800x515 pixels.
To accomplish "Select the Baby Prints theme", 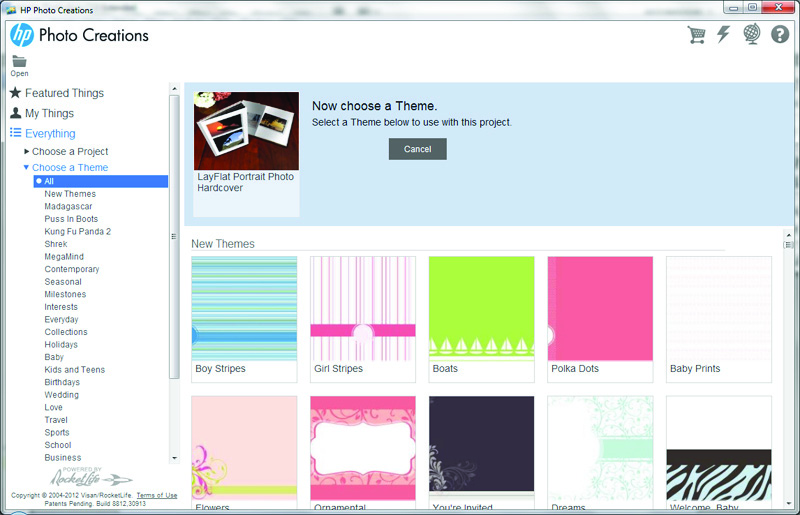I will click(719, 319).
